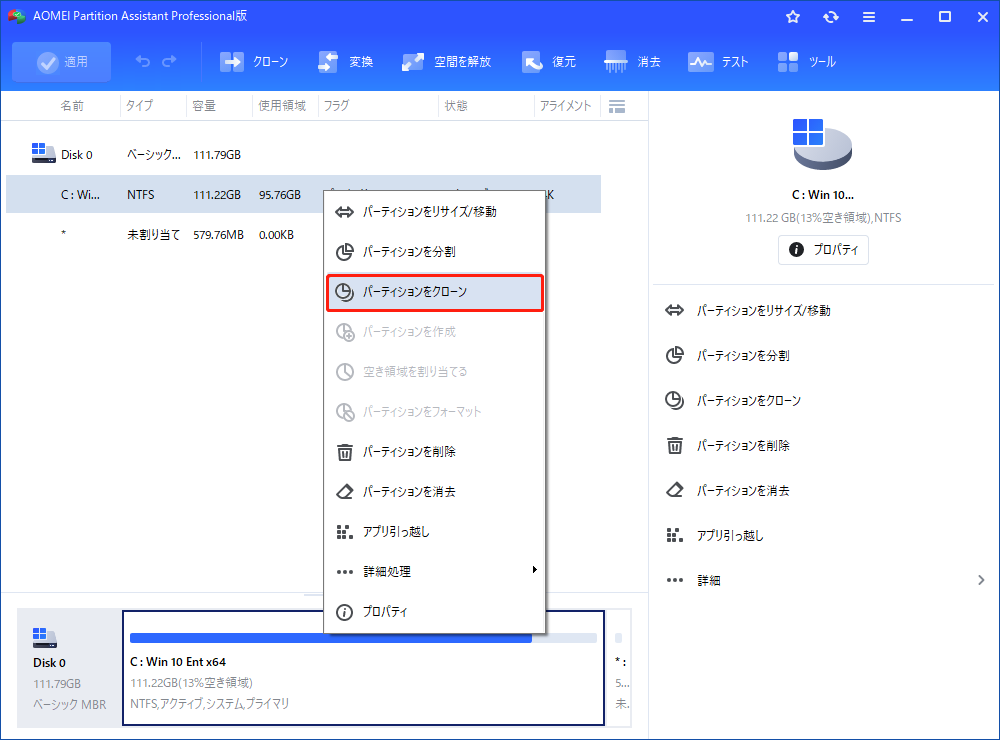Open the hamburger menu in title bar
This screenshot has height=740, width=1000.
869,17
